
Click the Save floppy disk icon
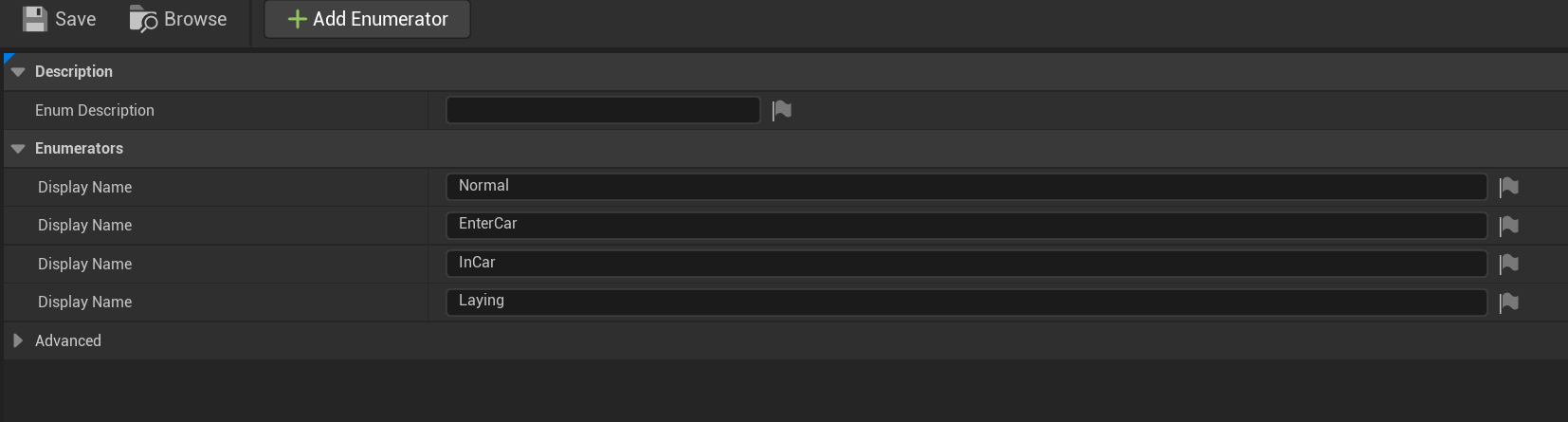point(35,19)
